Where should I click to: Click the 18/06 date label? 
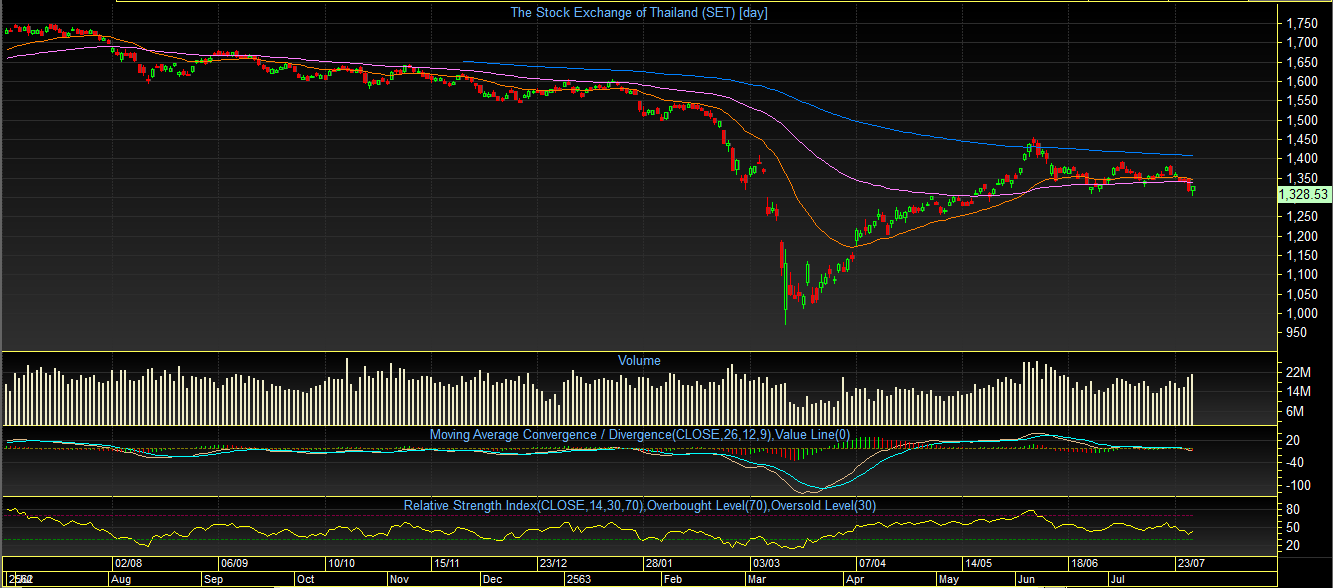coord(1084,563)
